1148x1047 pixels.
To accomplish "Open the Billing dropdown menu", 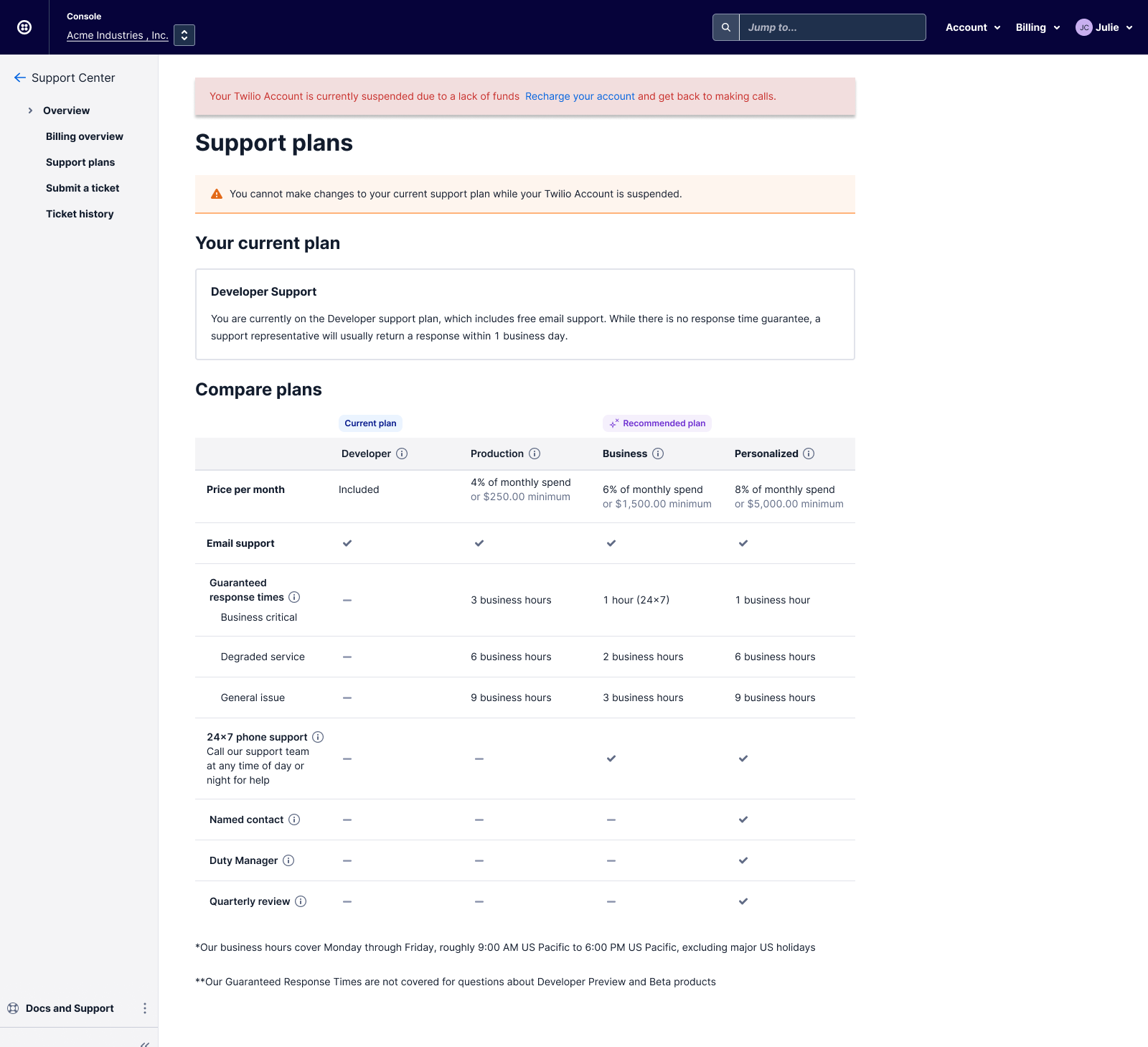I will point(1038,27).
